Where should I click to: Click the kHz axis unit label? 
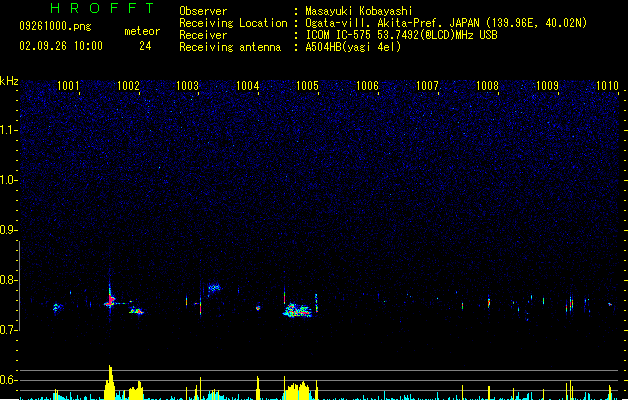9,81
